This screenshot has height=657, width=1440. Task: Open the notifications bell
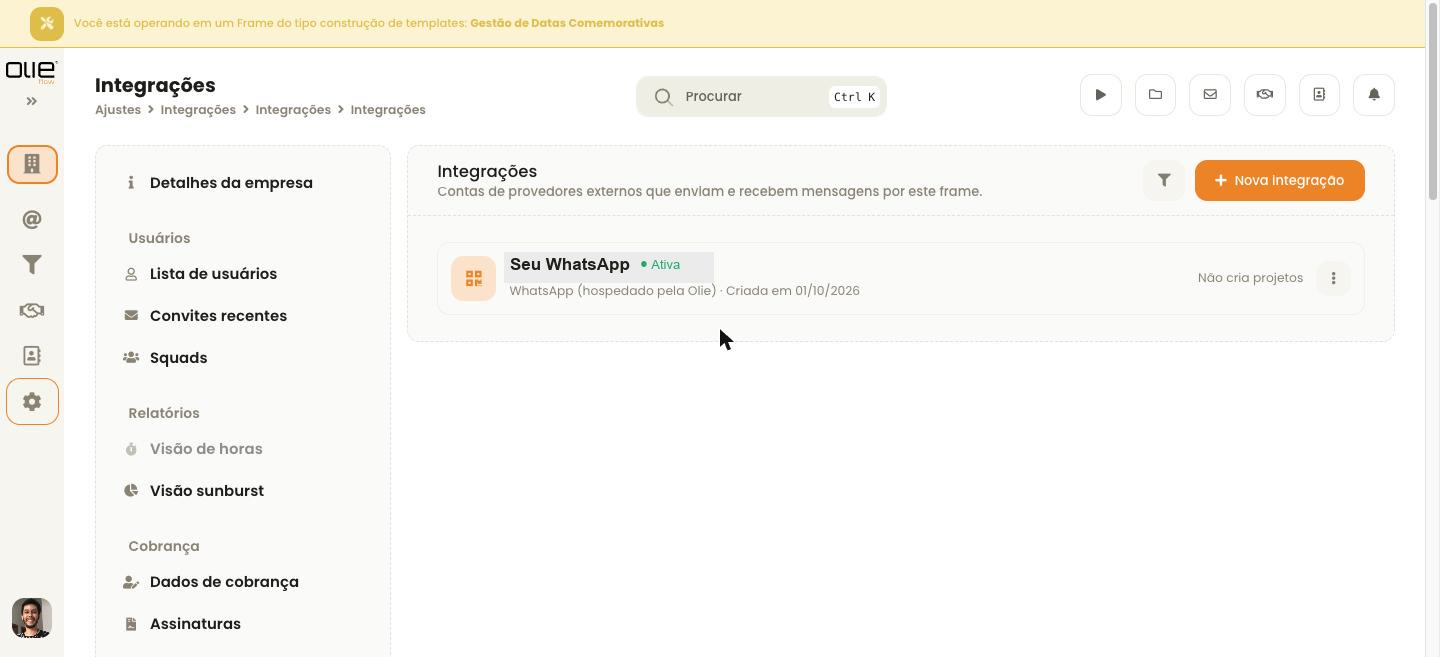(x=1374, y=95)
